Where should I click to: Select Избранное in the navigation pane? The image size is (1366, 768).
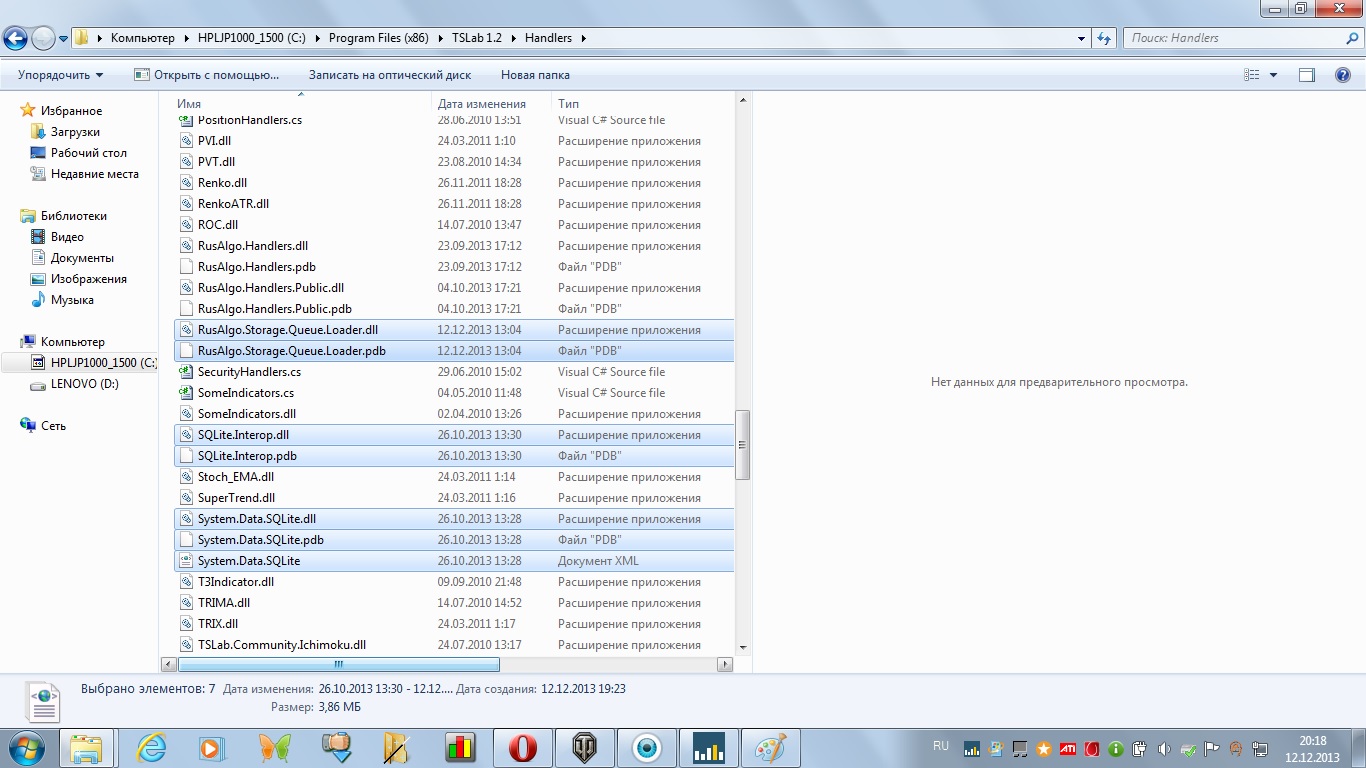71,111
